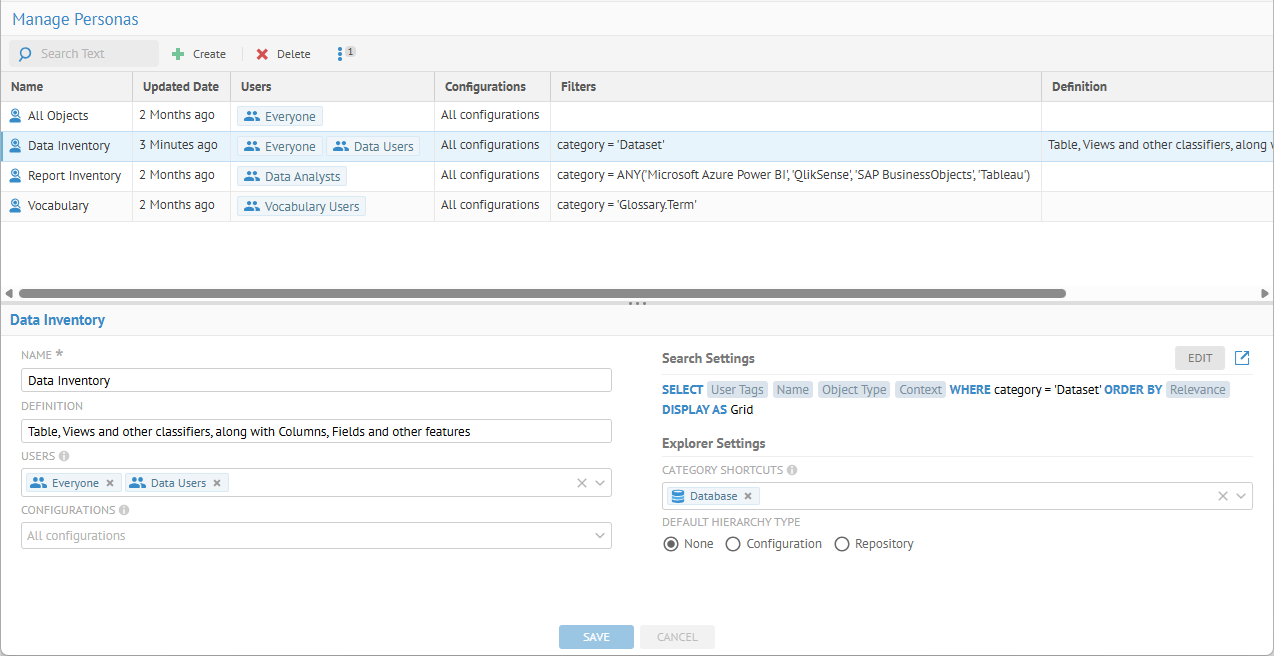Remove Data Users tag from Users field
Viewport: 1274px width, 656px height.
[x=217, y=483]
